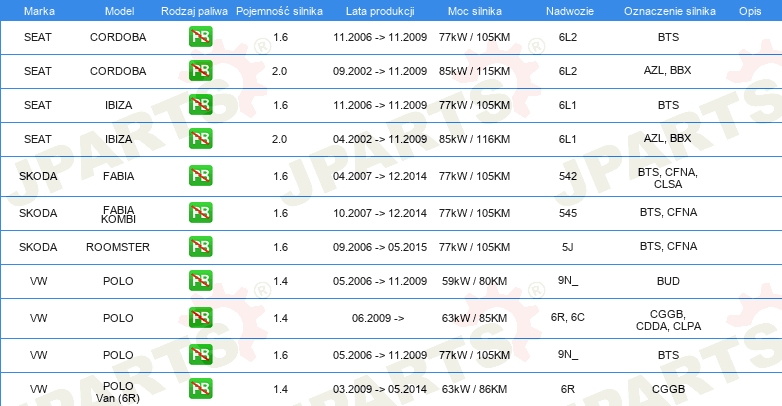Click the Model column header
Screen dimensions: 782x406
pos(119,11)
